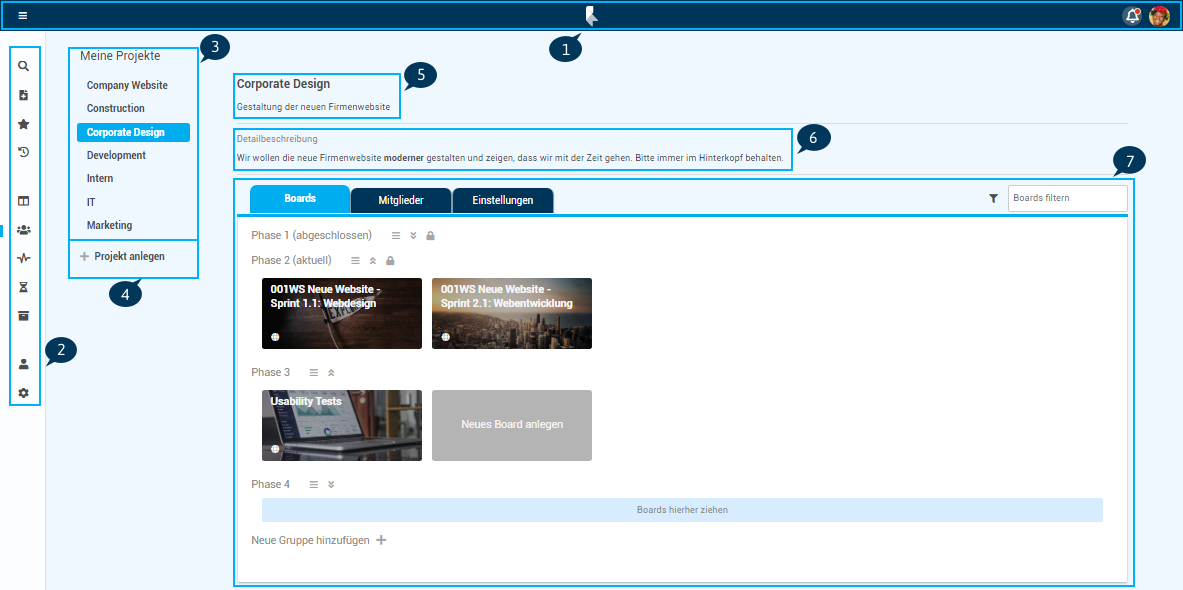This screenshot has height=590, width=1183.
Task: Open the settings gear in sidebar
Action: [x=24, y=393]
